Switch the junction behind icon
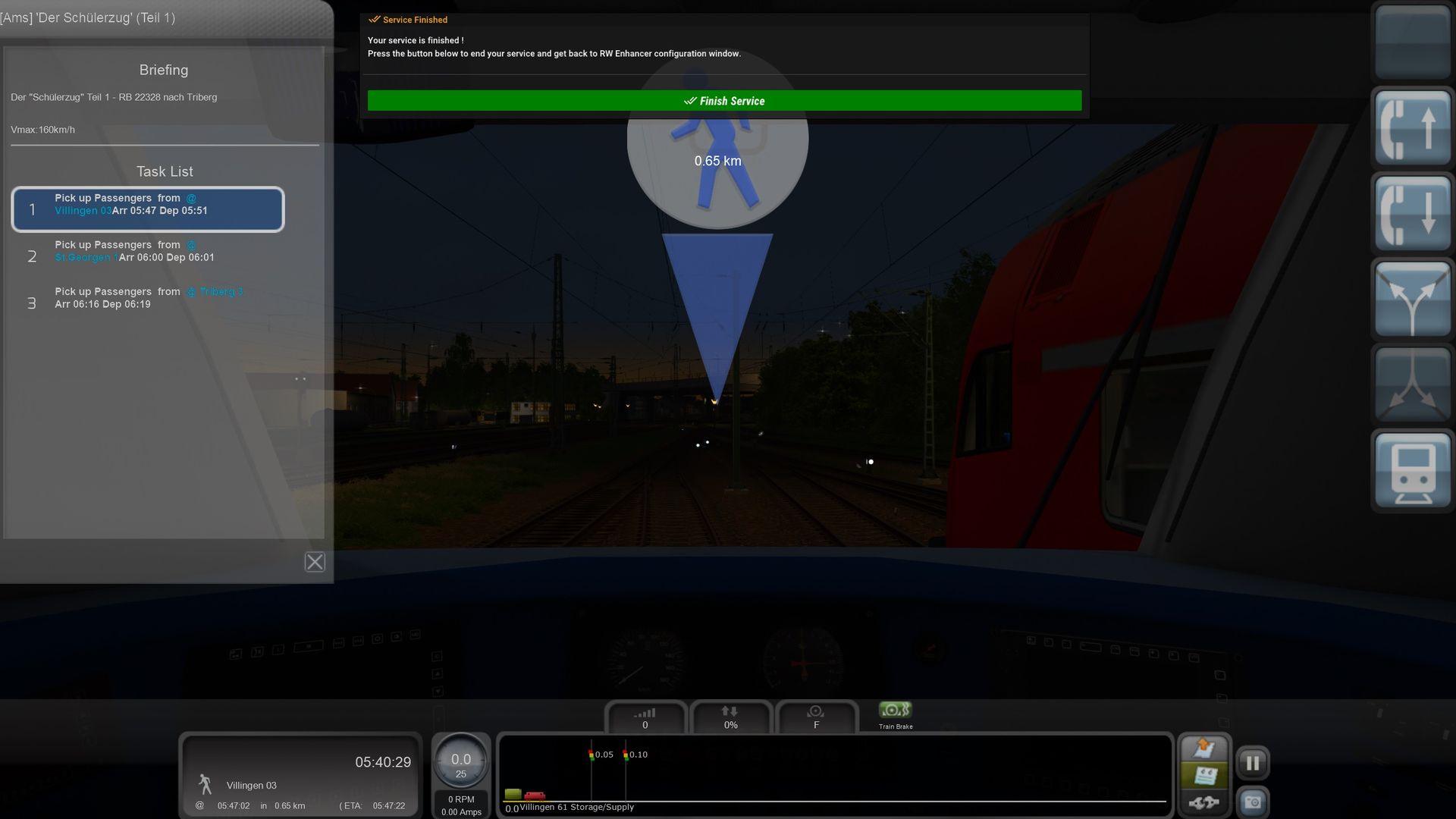The width and height of the screenshot is (1456, 819). click(1412, 384)
